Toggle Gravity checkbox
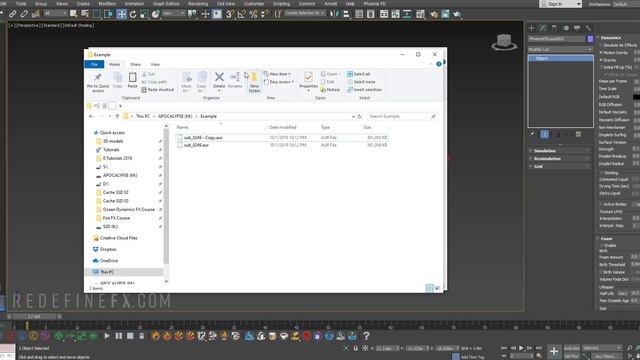This screenshot has height=360, width=640. [x=601, y=60]
